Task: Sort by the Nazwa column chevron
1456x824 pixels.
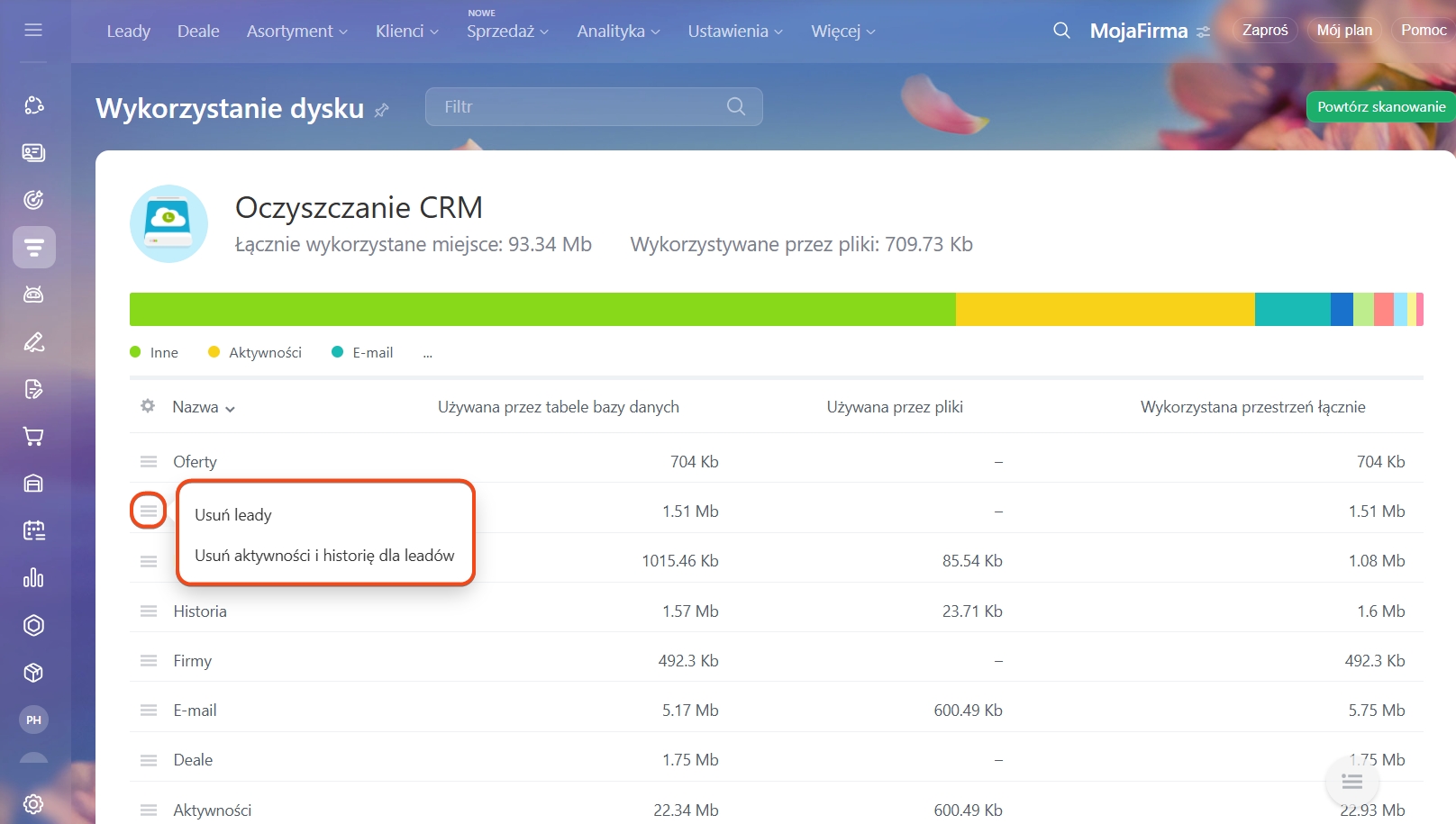Action: click(x=230, y=408)
